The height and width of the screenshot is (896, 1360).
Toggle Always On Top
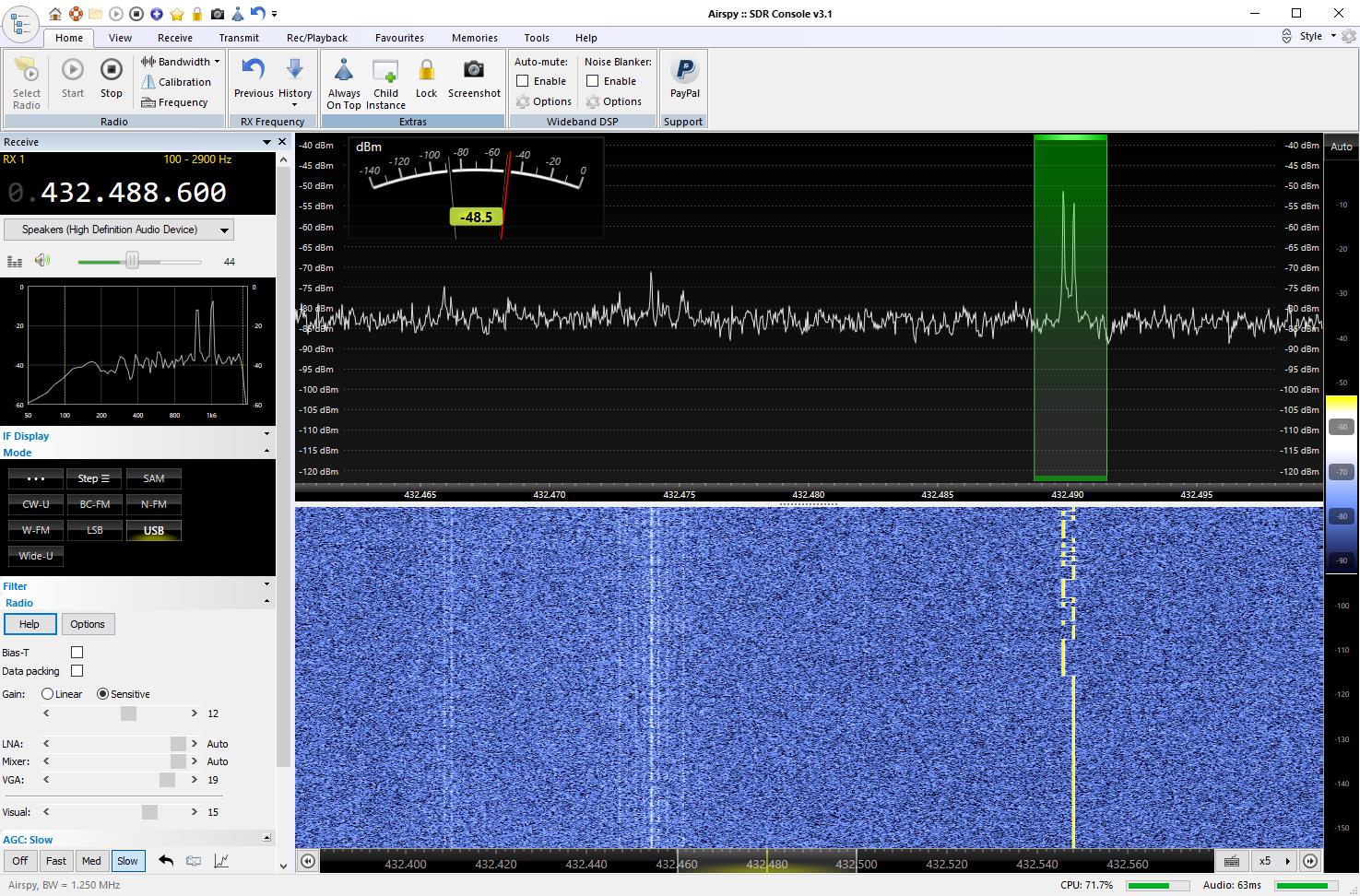point(344,72)
